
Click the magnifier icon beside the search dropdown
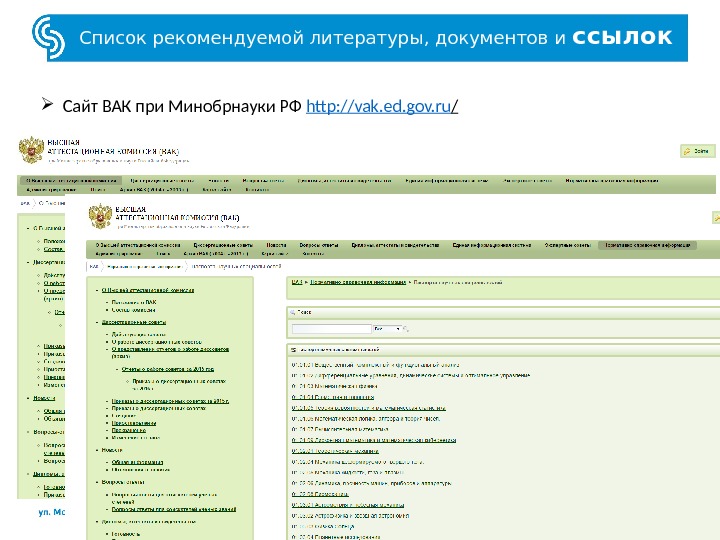tap(406, 329)
